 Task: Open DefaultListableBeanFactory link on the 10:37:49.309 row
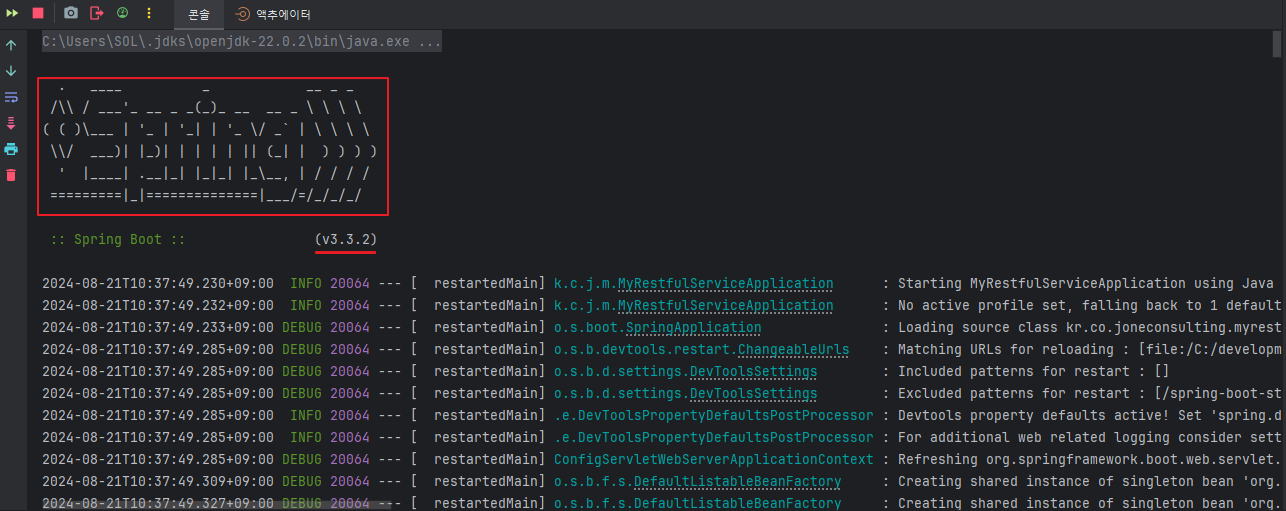[737, 482]
